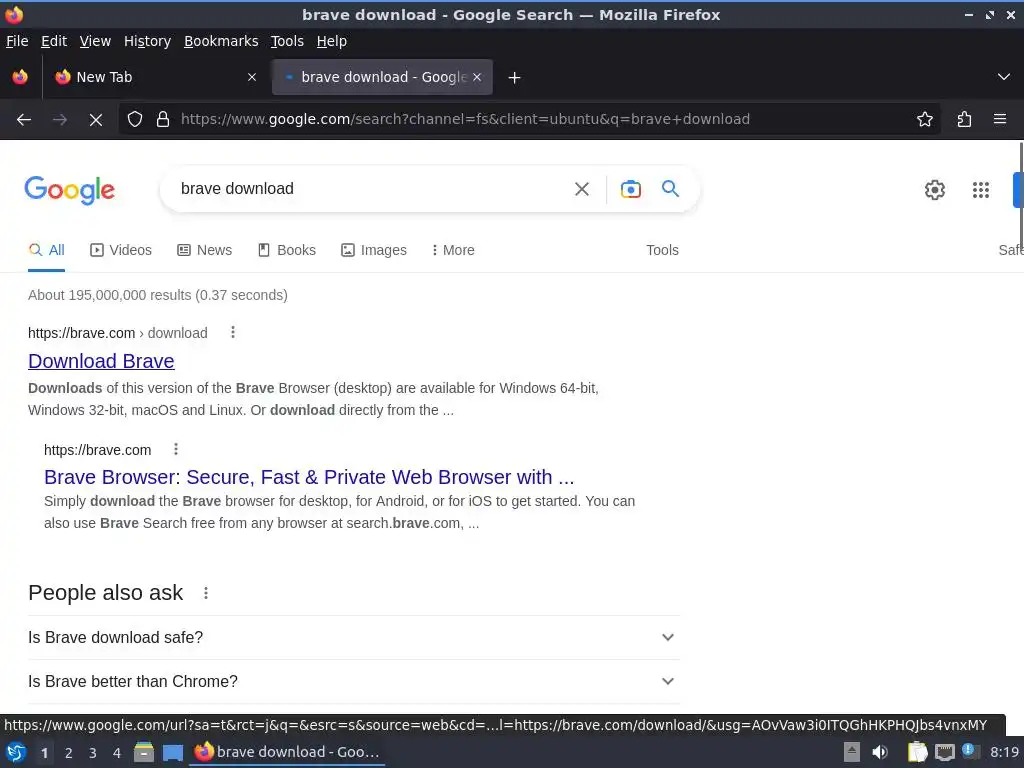
Task: Open the tracking protection shield icon
Action: pos(135,120)
